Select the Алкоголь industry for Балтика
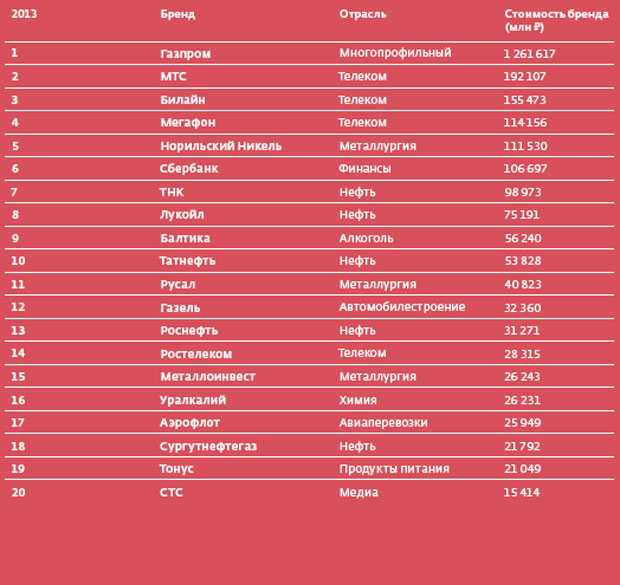 366,238
